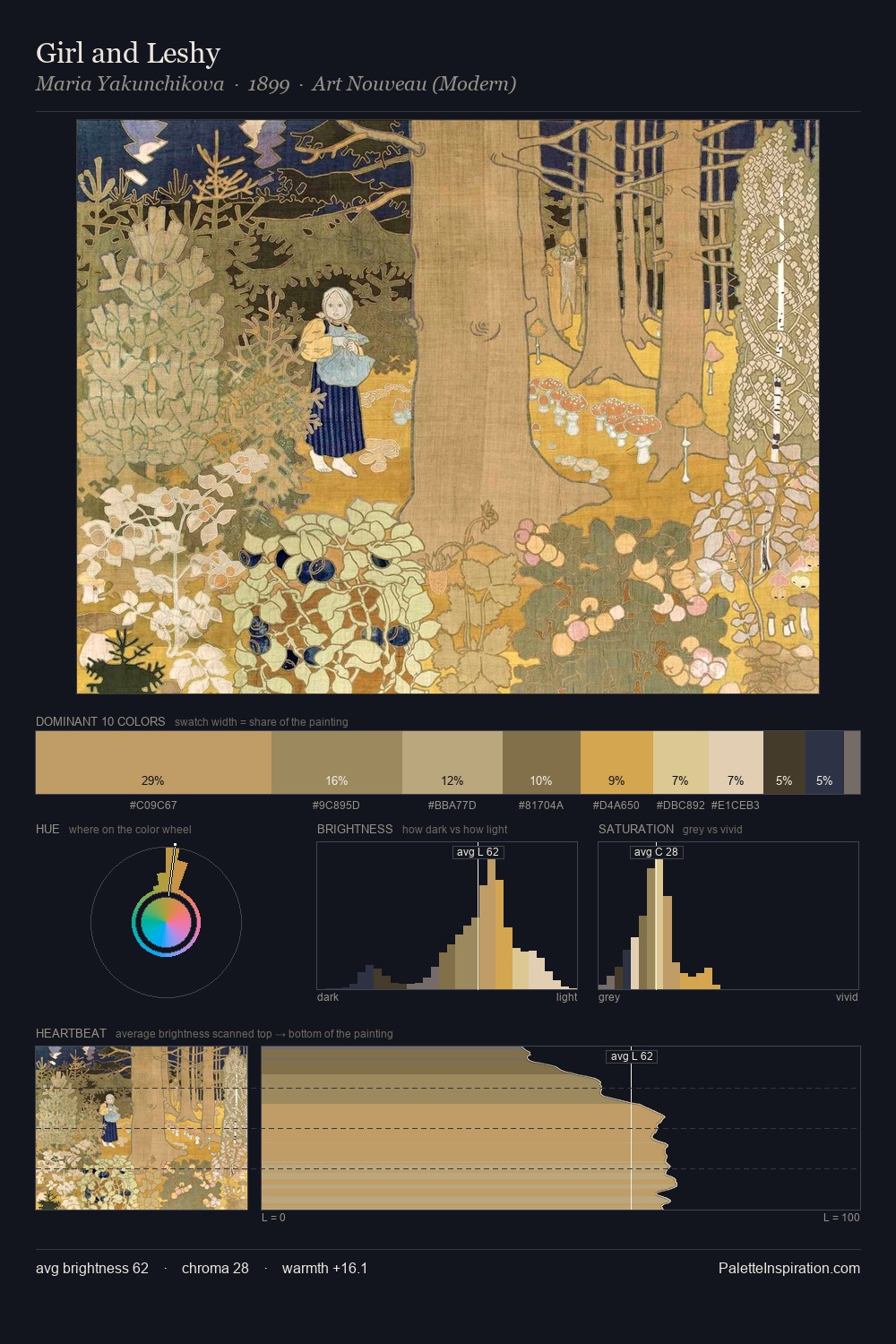Click the warmth +16.1 footer text
The width and height of the screenshot is (896, 1344).
(x=324, y=1268)
